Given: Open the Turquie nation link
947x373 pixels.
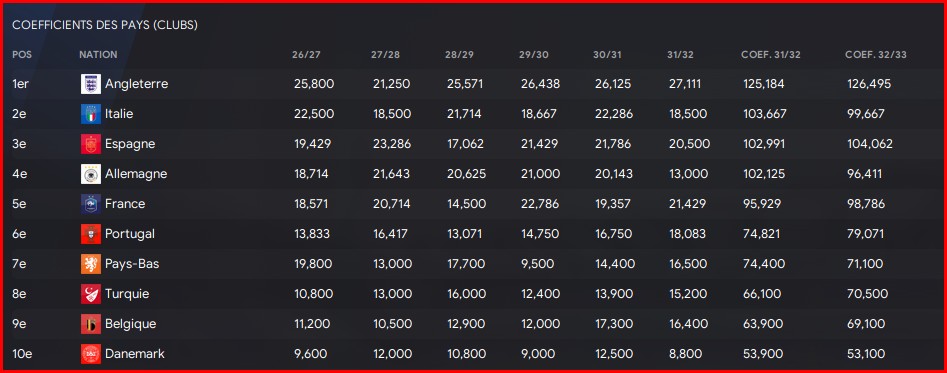Looking at the screenshot, I should coord(127,294).
